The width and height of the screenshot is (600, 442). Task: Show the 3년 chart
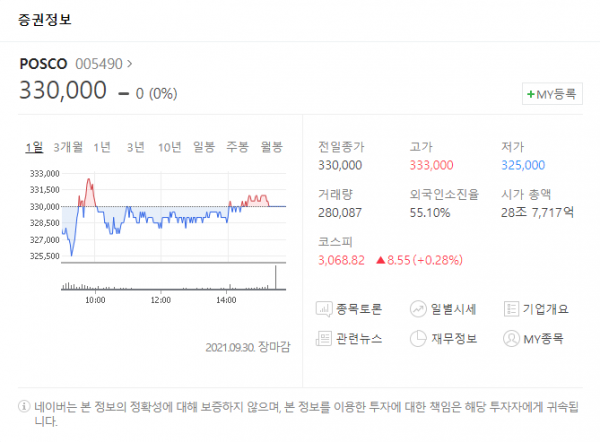(136, 147)
